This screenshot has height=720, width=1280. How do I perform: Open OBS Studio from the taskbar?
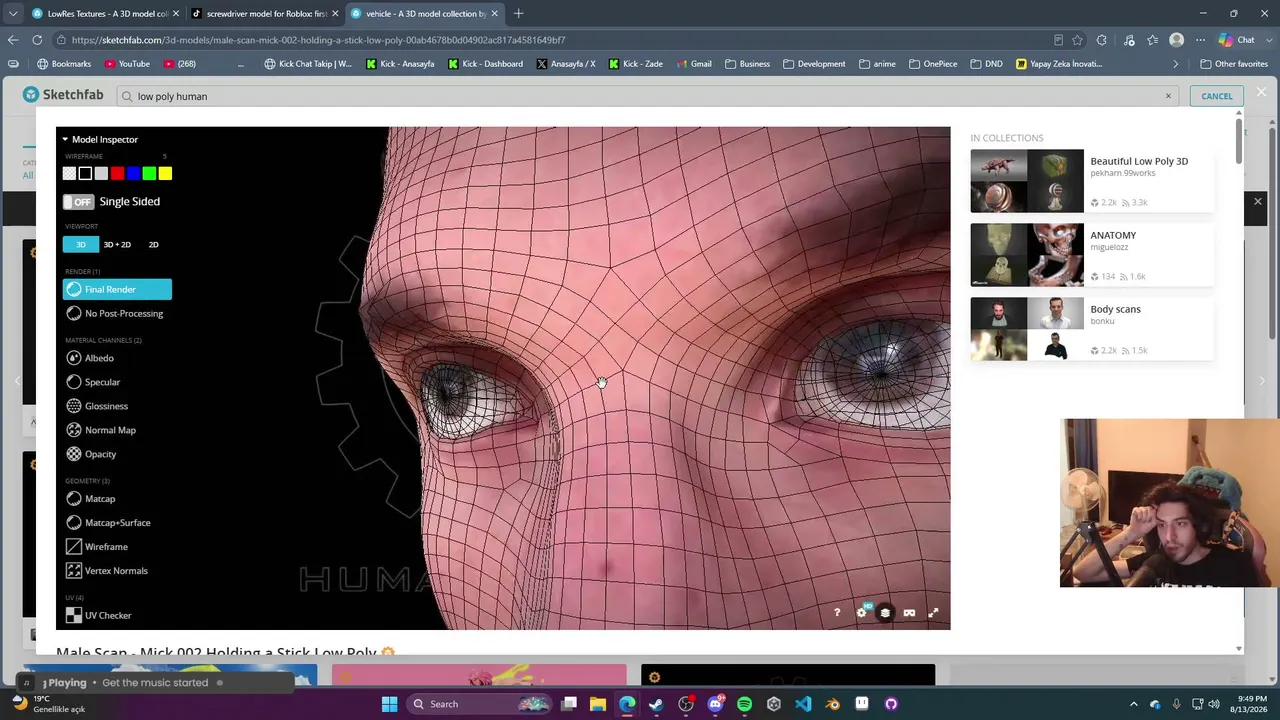click(686, 704)
